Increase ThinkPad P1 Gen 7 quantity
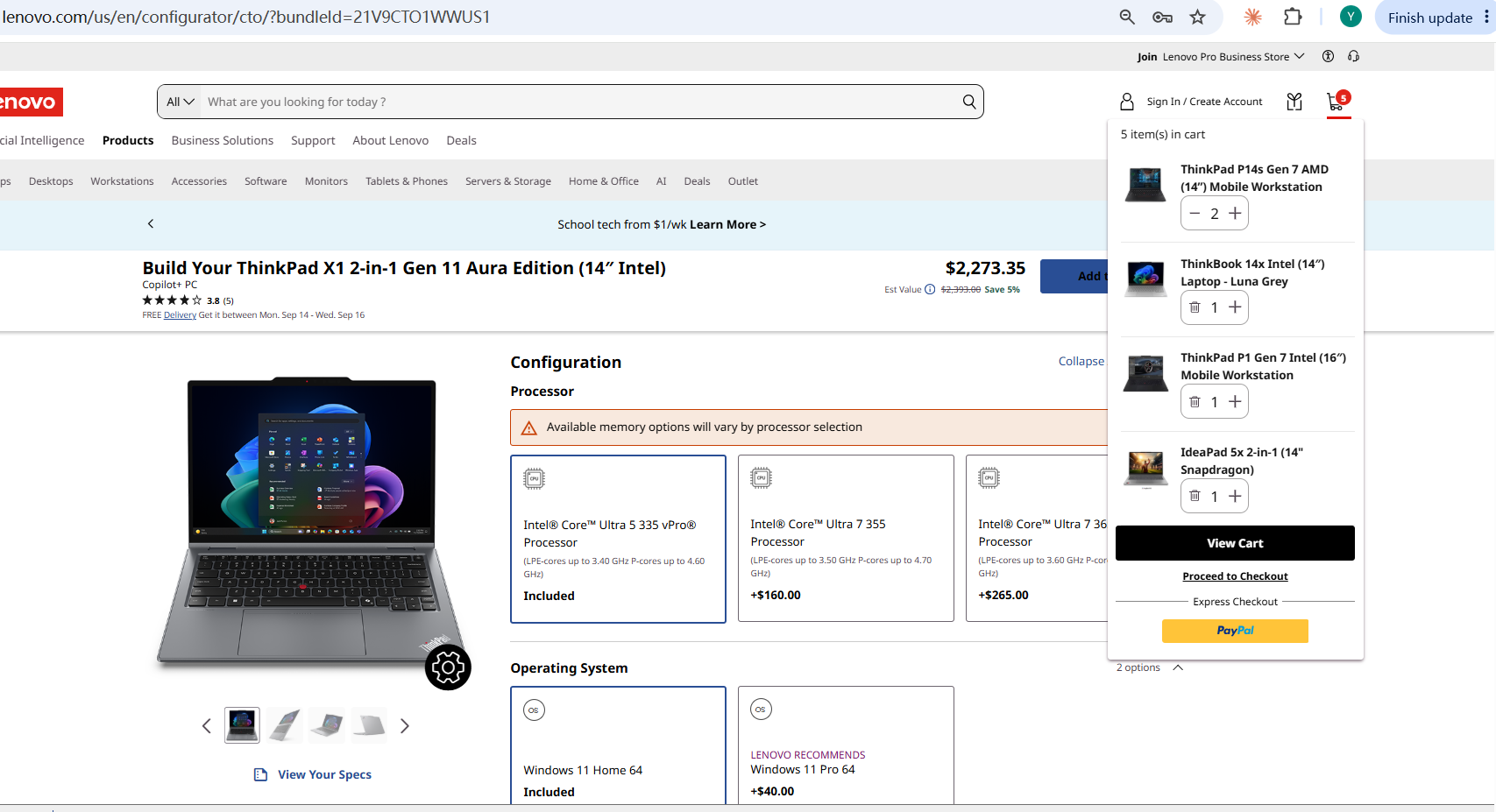This screenshot has width=1496, height=812. [1235, 402]
